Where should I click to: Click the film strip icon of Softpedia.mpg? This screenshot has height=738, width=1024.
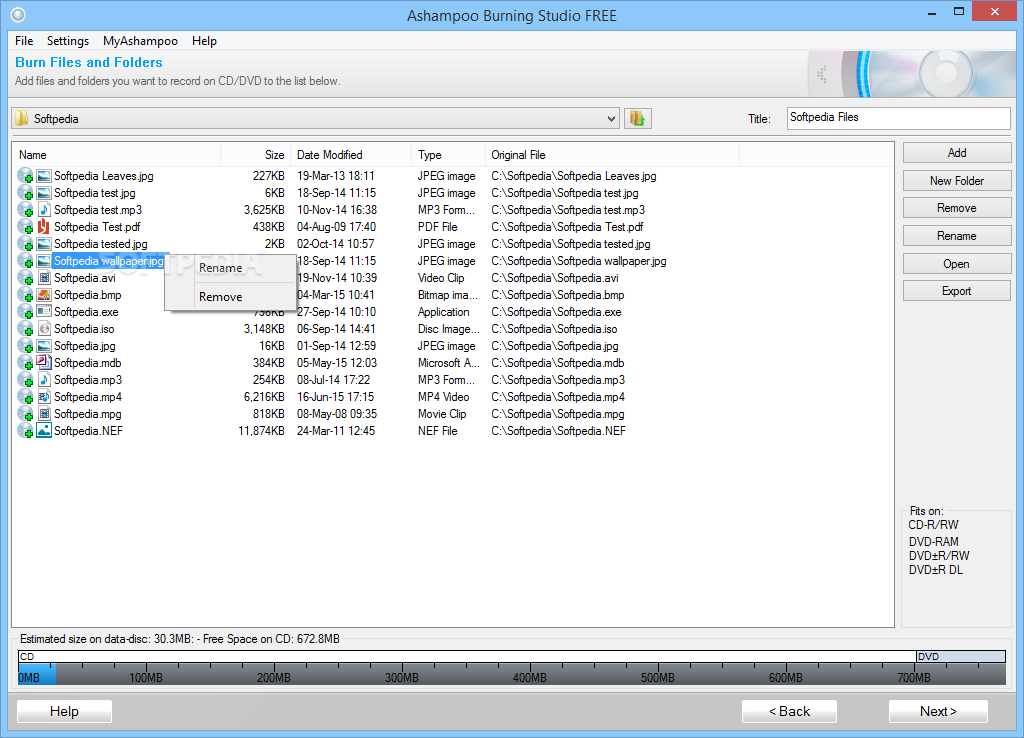(x=44, y=413)
